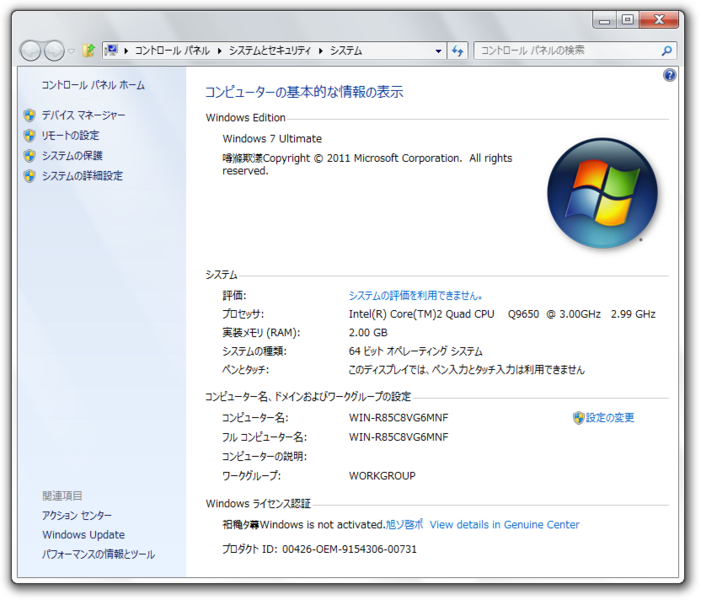Expand the arrow after システムとセキュリティ breadcrumb
This screenshot has width=701, height=600.
[321, 51]
